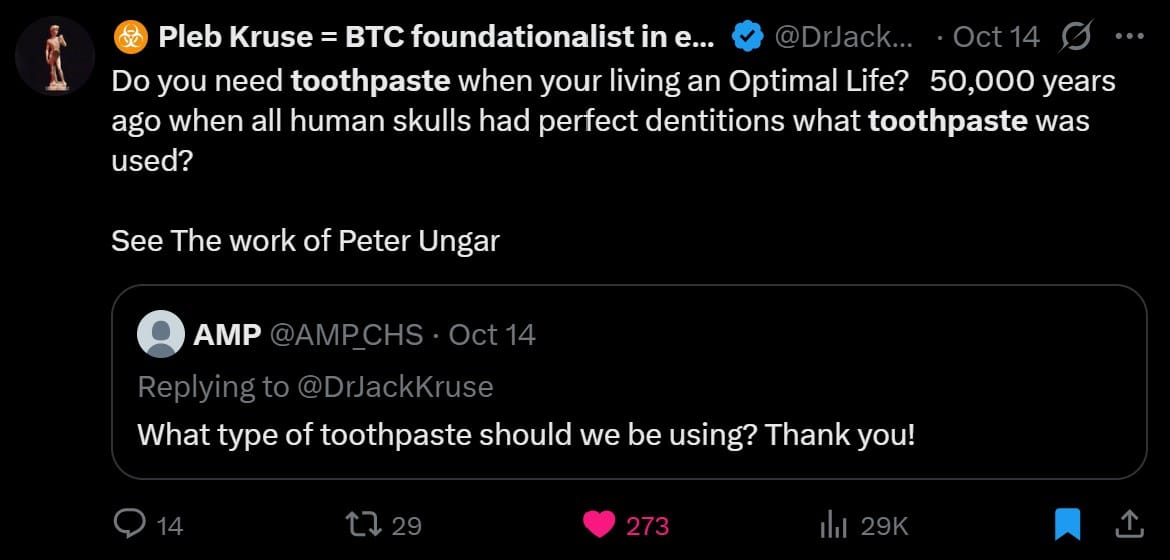Click the reply comment bubble icon
The width and height of the screenshot is (1170, 560).
pyautogui.click(x=130, y=524)
